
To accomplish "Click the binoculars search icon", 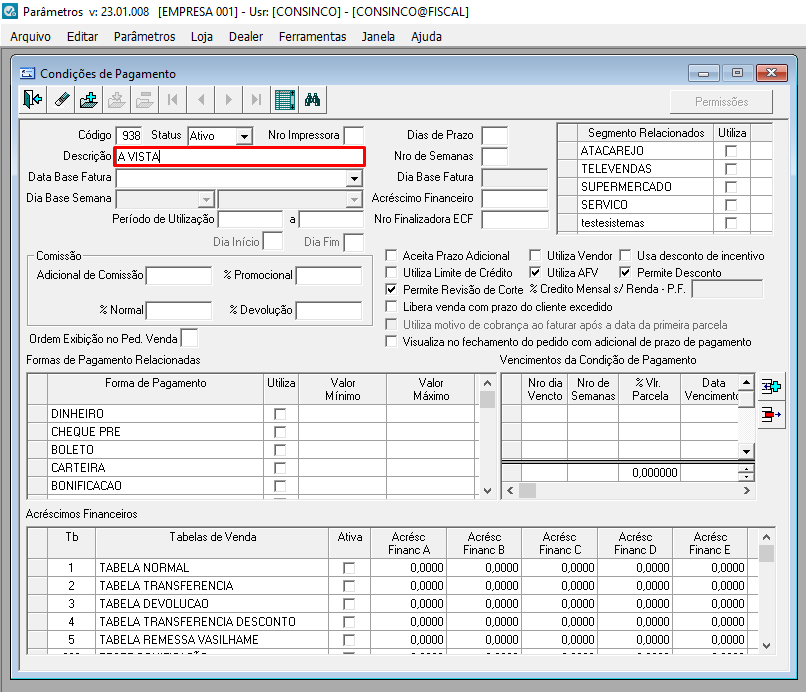I will tap(313, 99).
